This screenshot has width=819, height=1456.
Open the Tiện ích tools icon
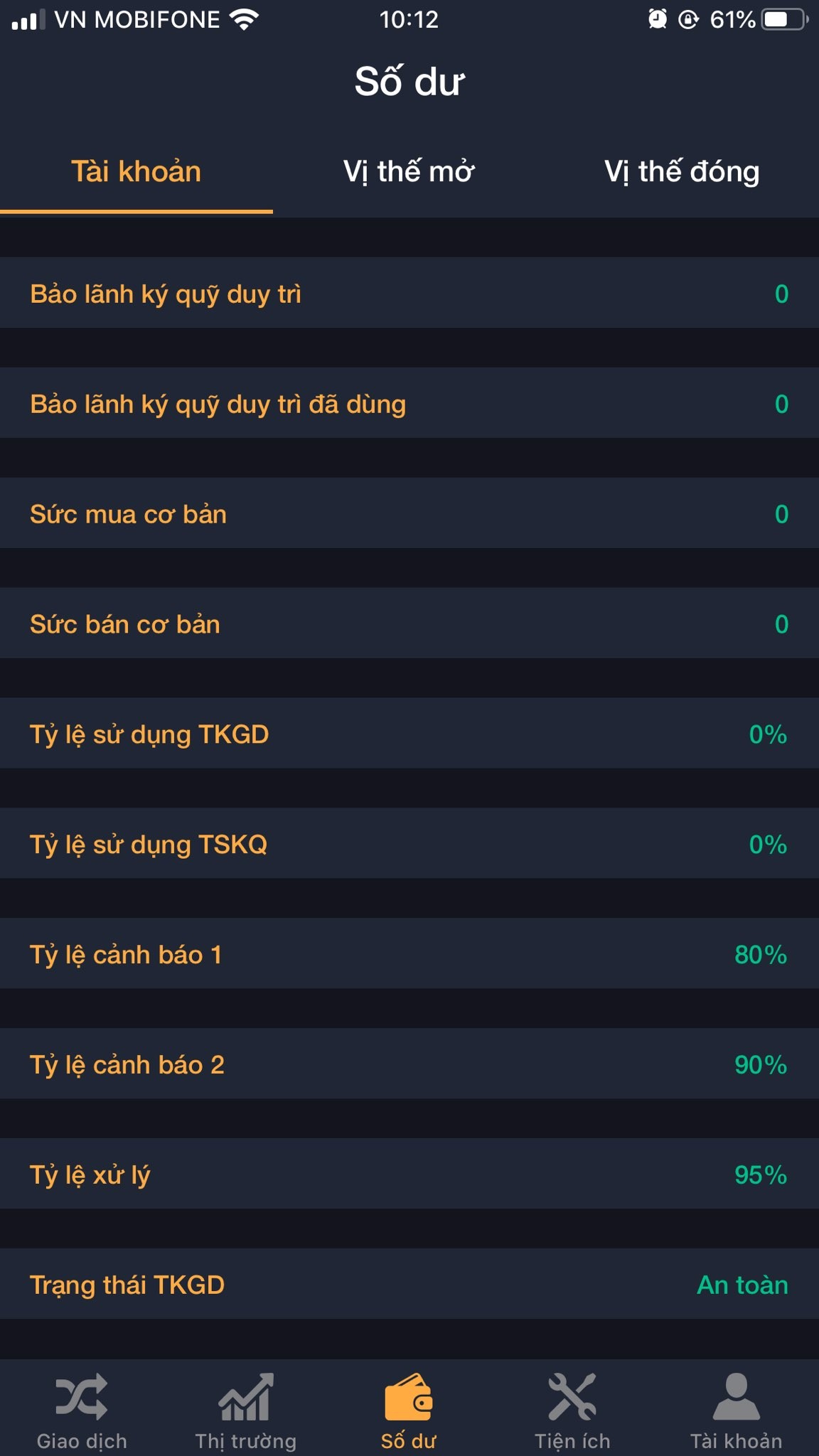[572, 1397]
